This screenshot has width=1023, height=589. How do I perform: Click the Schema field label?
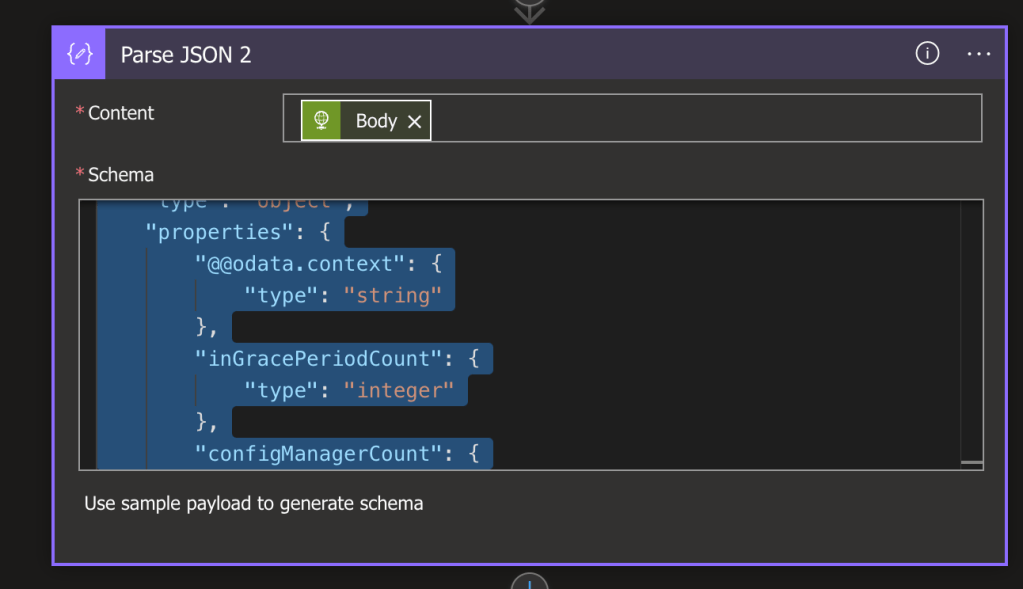(x=120, y=175)
